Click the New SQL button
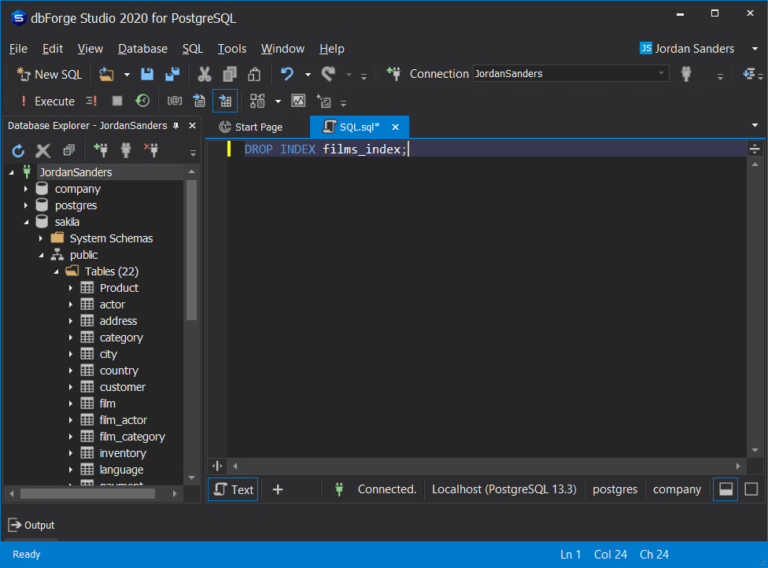The height and width of the screenshot is (568, 768). pyautogui.click(x=50, y=74)
